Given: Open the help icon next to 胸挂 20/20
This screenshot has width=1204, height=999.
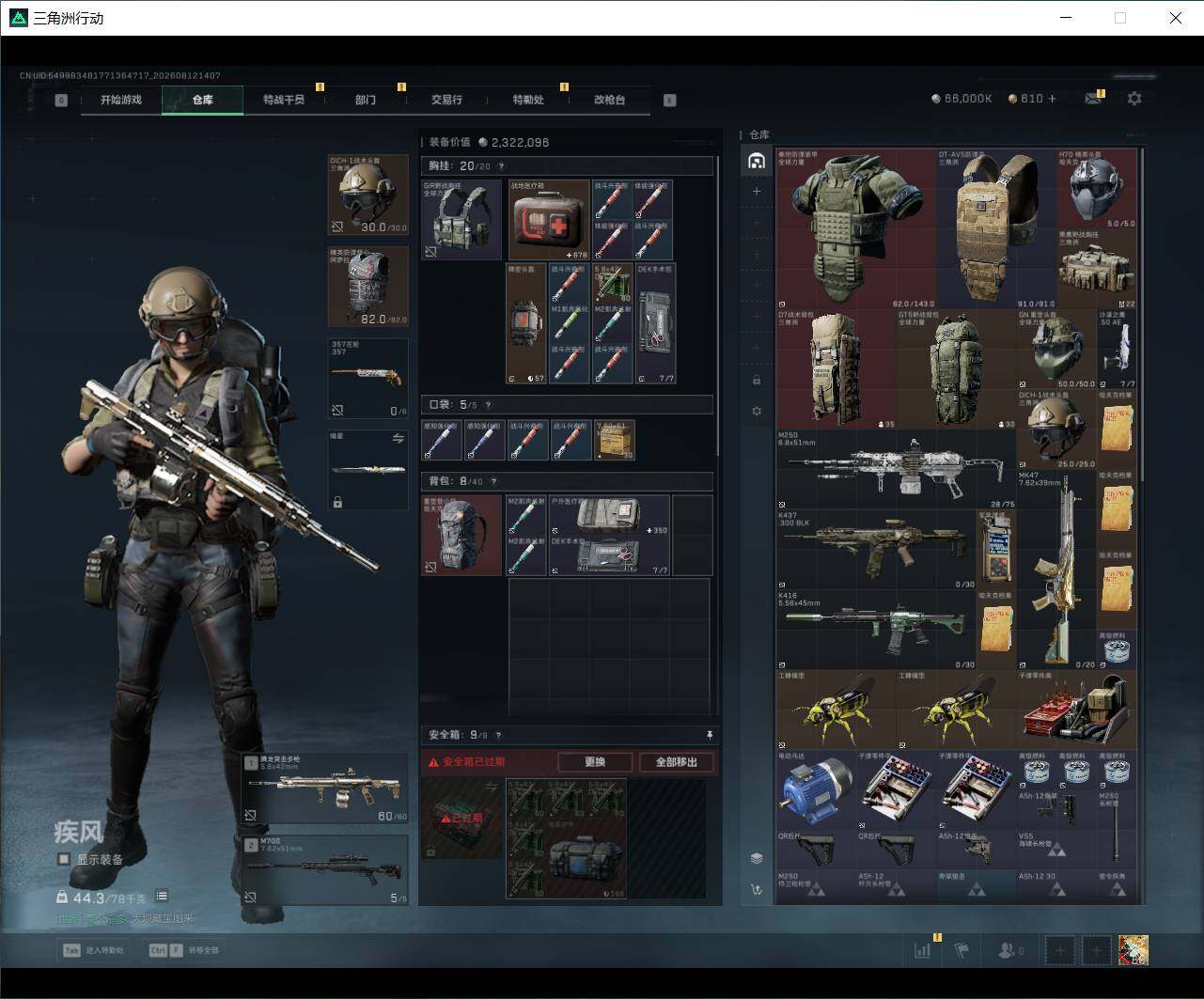Looking at the screenshot, I should click(x=501, y=166).
